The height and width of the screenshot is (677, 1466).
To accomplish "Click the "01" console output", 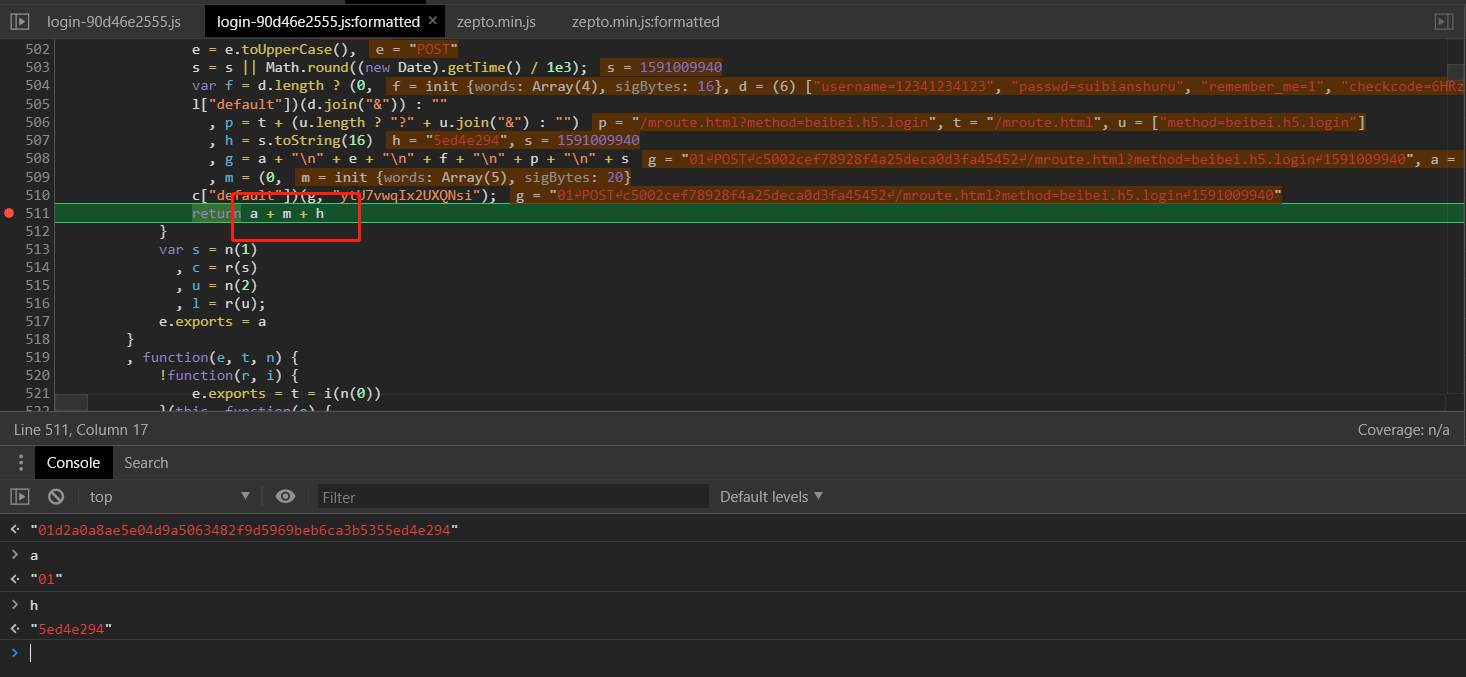I will point(46,579).
